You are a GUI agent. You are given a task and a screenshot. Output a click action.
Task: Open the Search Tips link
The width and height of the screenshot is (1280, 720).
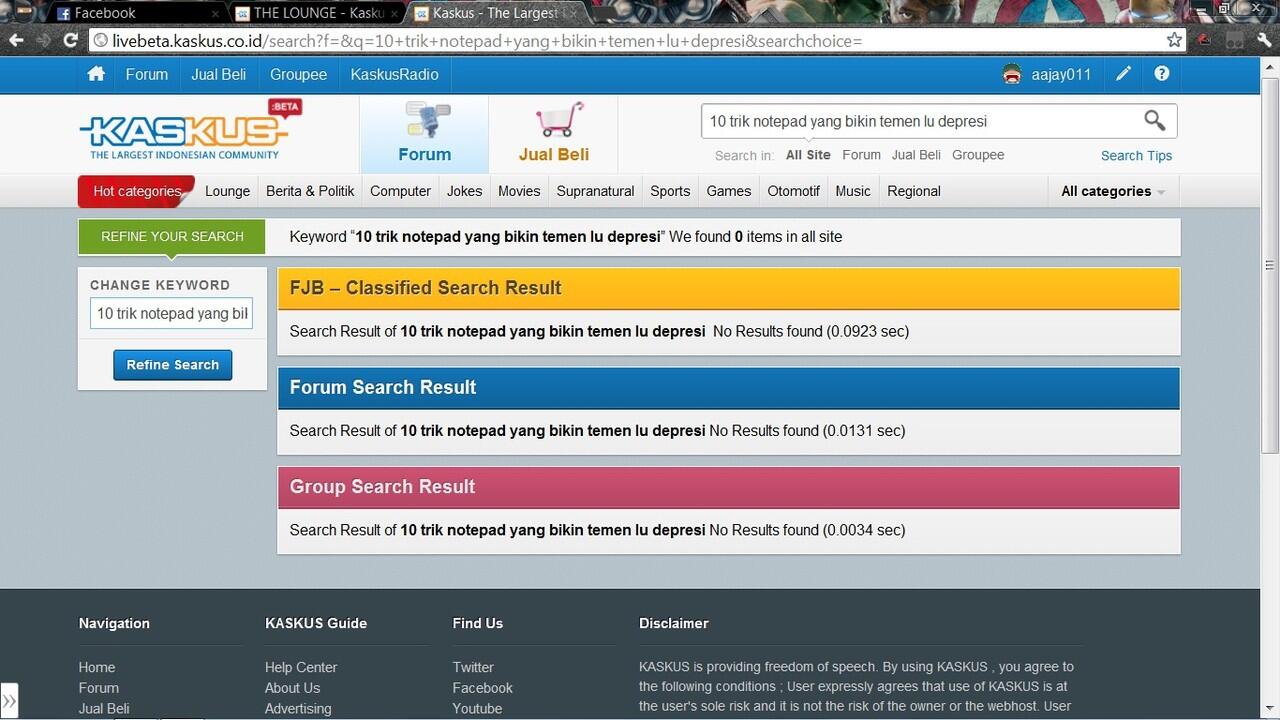pyautogui.click(x=1136, y=155)
